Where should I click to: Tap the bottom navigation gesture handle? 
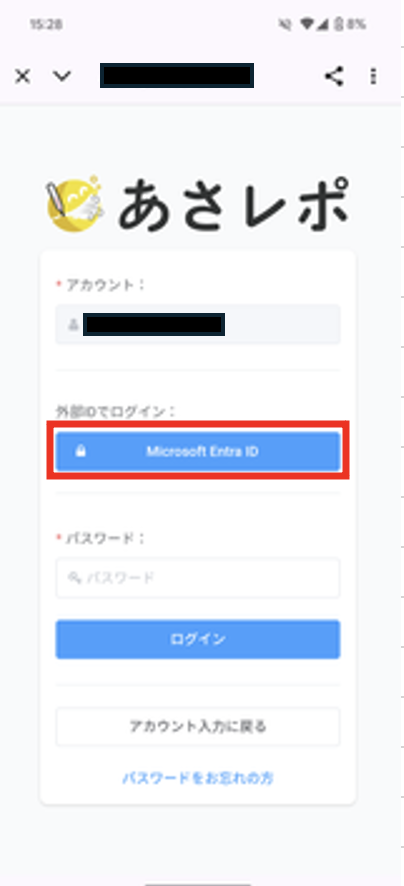pos(198,884)
